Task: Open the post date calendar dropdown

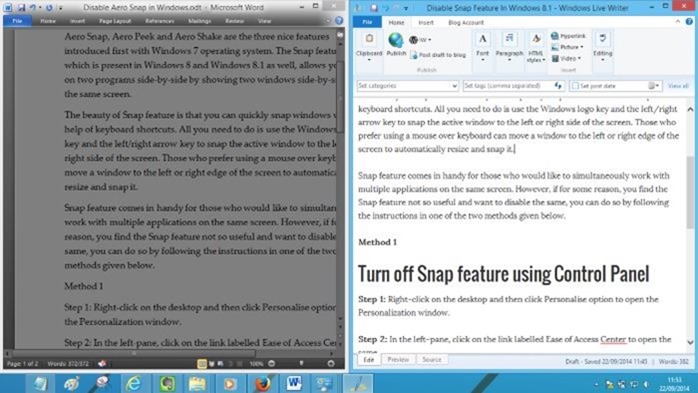Action: click(x=653, y=86)
